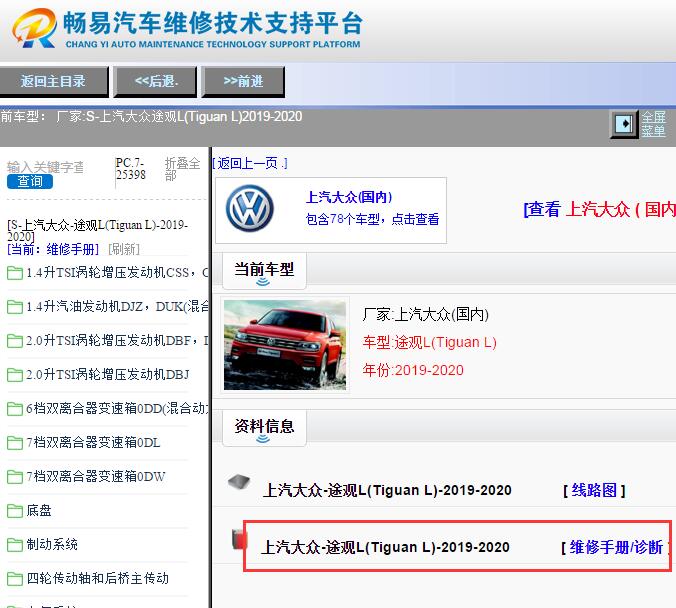Expand 制动系统 tree item
676x608 pixels.
point(52,545)
